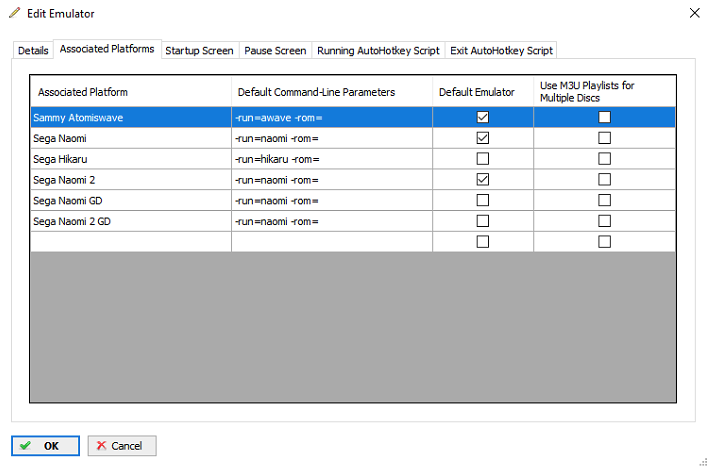Screen dimensions: 708x466
Task: Enable Default Emulator for Sega Hikaru
Action: pyautogui.click(x=483, y=159)
